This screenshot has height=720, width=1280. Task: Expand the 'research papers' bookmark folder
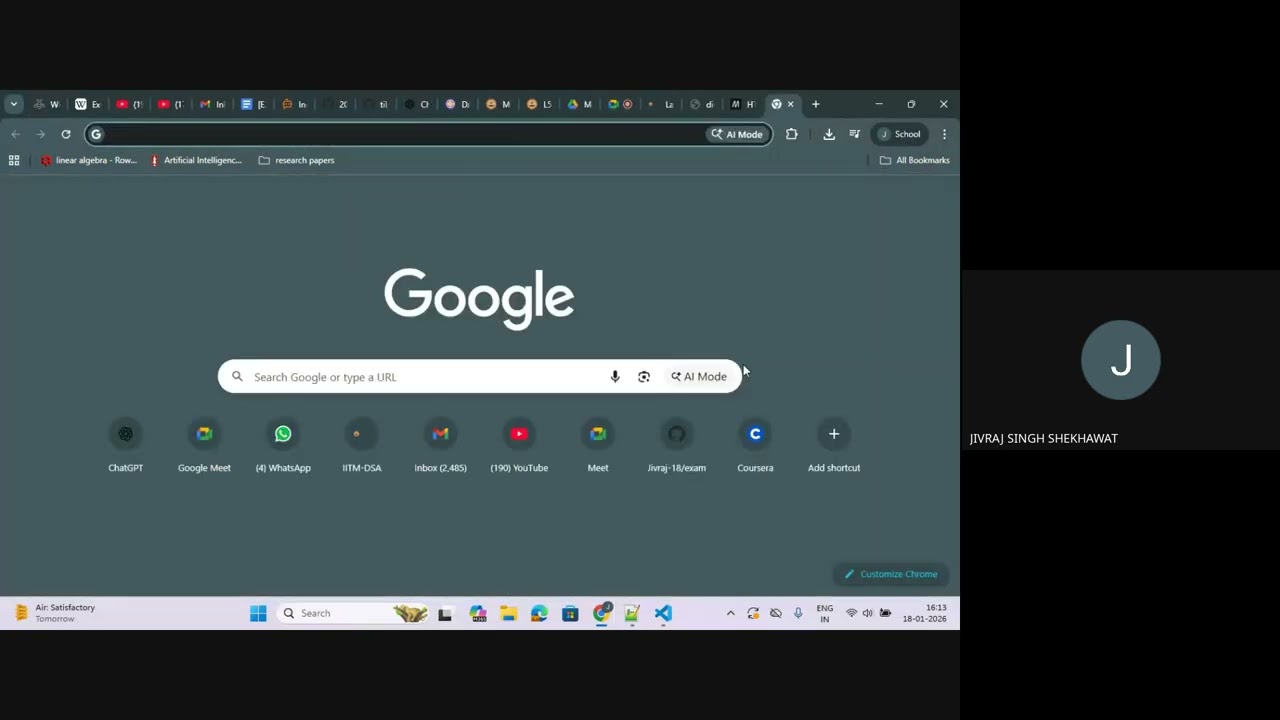[x=296, y=160]
